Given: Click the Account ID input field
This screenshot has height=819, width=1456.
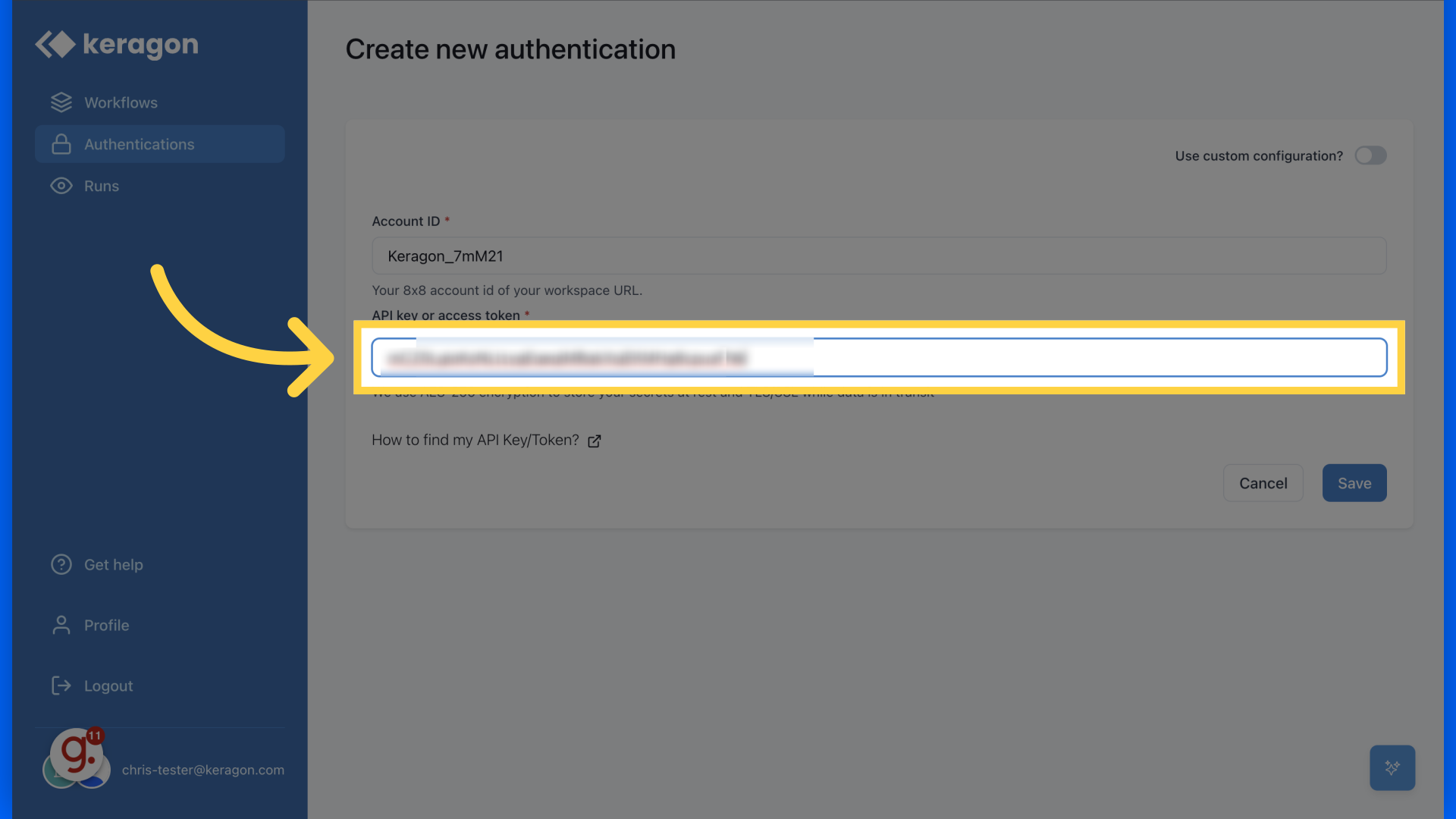Looking at the screenshot, I should tap(878, 256).
